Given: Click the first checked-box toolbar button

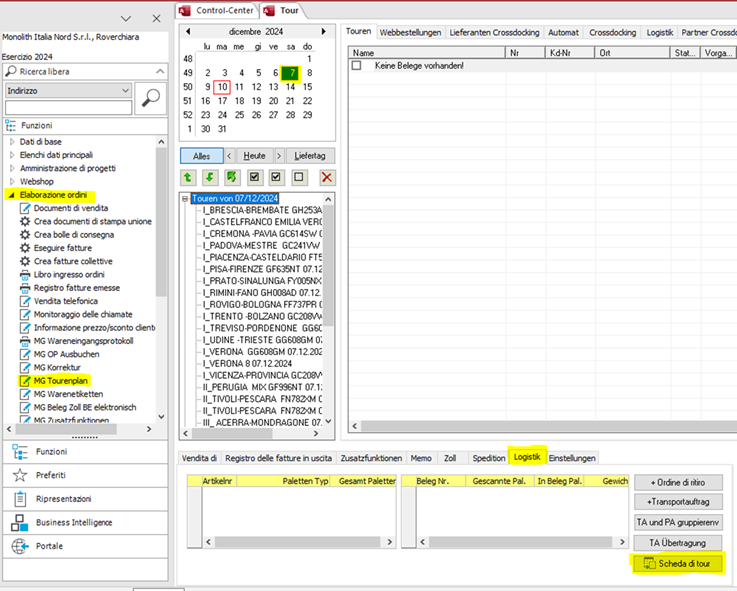Looking at the screenshot, I should [x=254, y=177].
